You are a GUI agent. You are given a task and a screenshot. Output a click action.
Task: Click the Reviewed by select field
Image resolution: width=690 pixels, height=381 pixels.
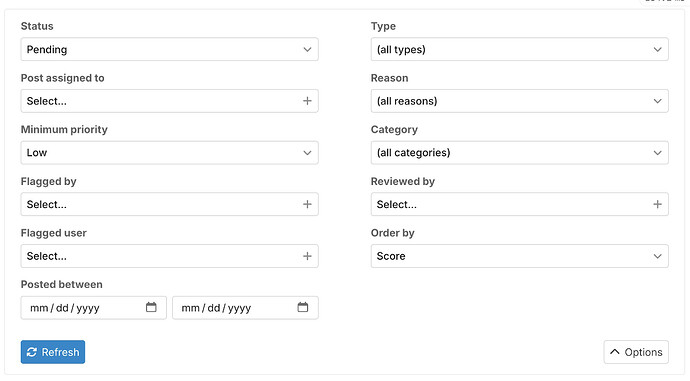pyautogui.click(x=520, y=204)
